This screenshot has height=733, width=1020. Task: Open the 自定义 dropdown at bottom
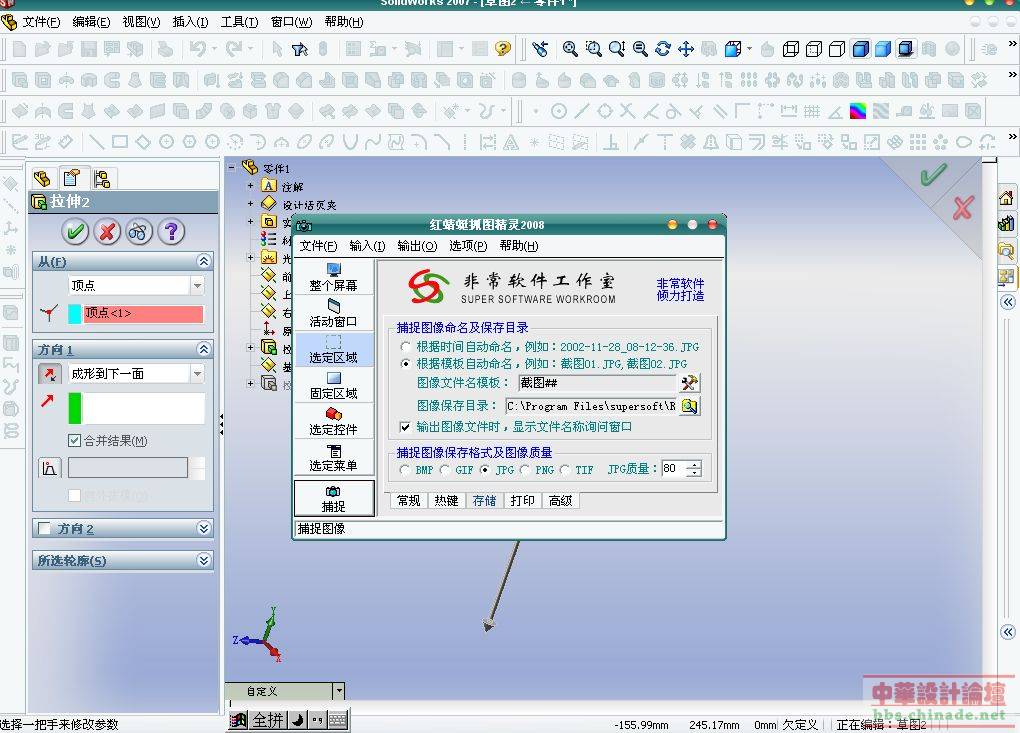pos(339,691)
